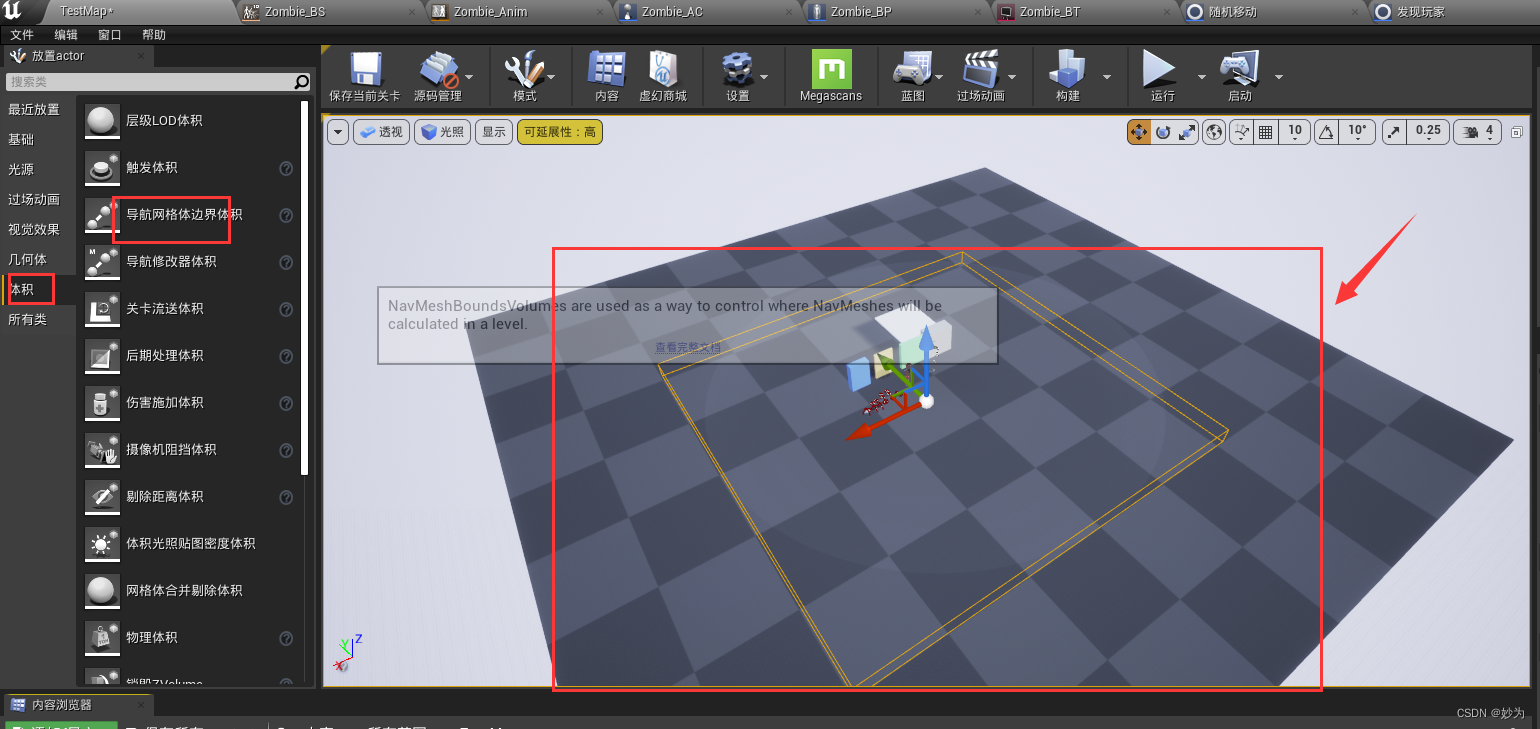Click the 后期处理体积 icon
1540x729 pixels.
coord(102,355)
